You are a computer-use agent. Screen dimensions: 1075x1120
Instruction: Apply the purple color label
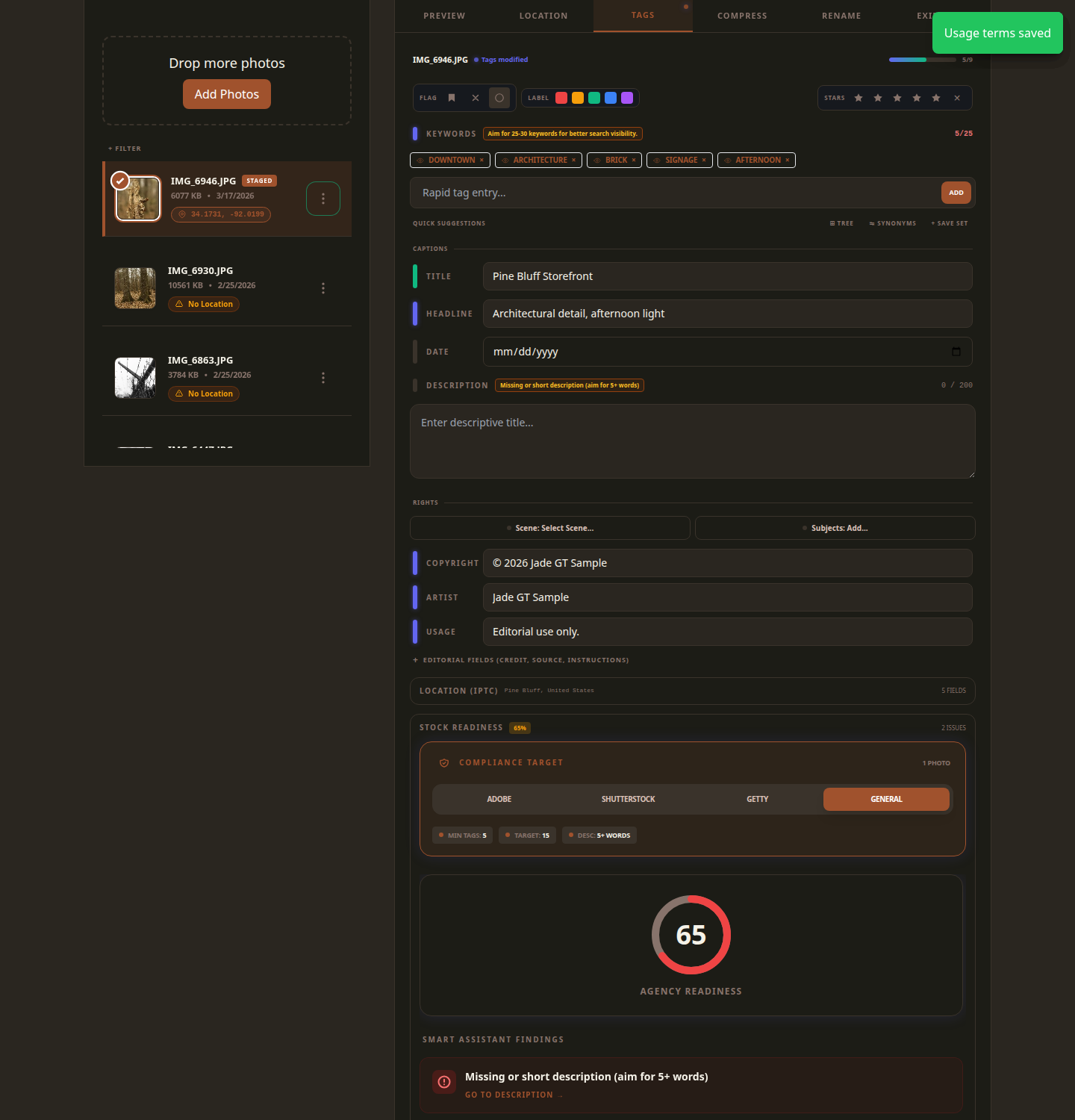[627, 98]
